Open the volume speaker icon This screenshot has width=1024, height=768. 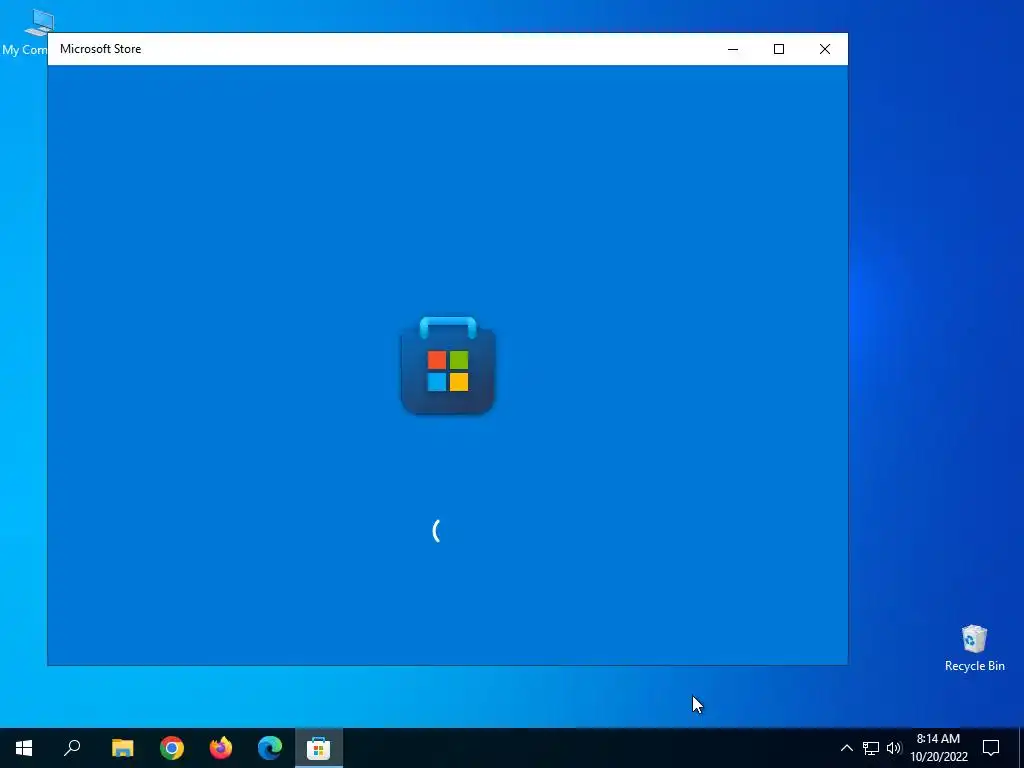pos(894,748)
